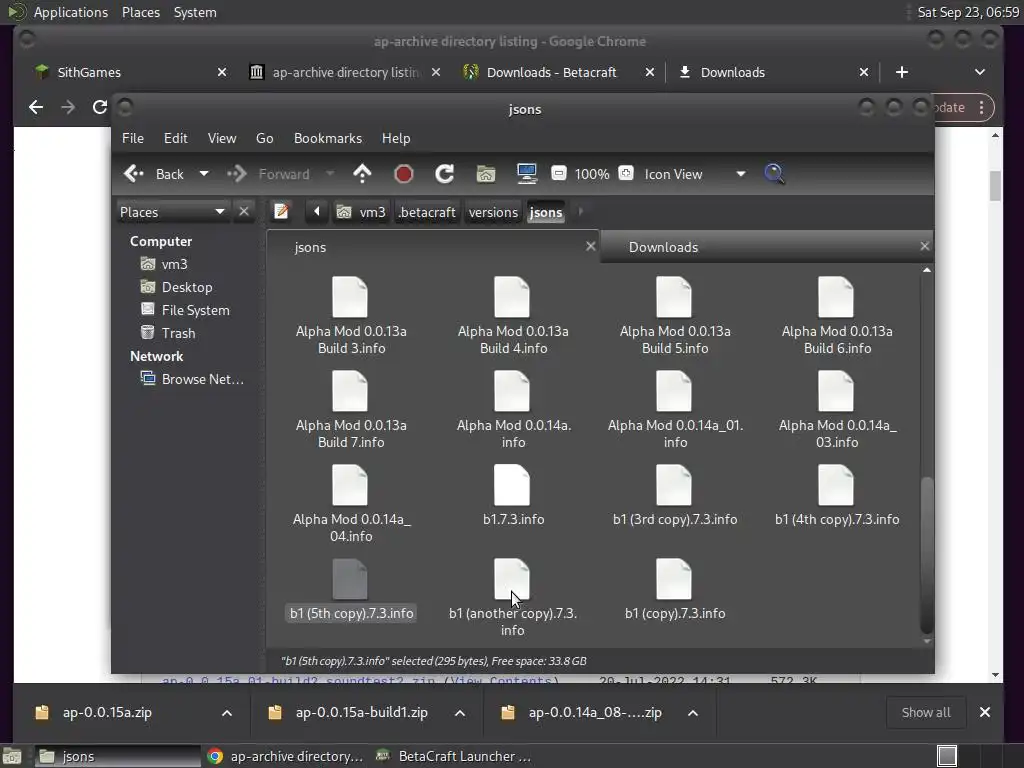Open Browse Network in the sidebar
Screen dimensions: 1024x768
pos(192,379)
